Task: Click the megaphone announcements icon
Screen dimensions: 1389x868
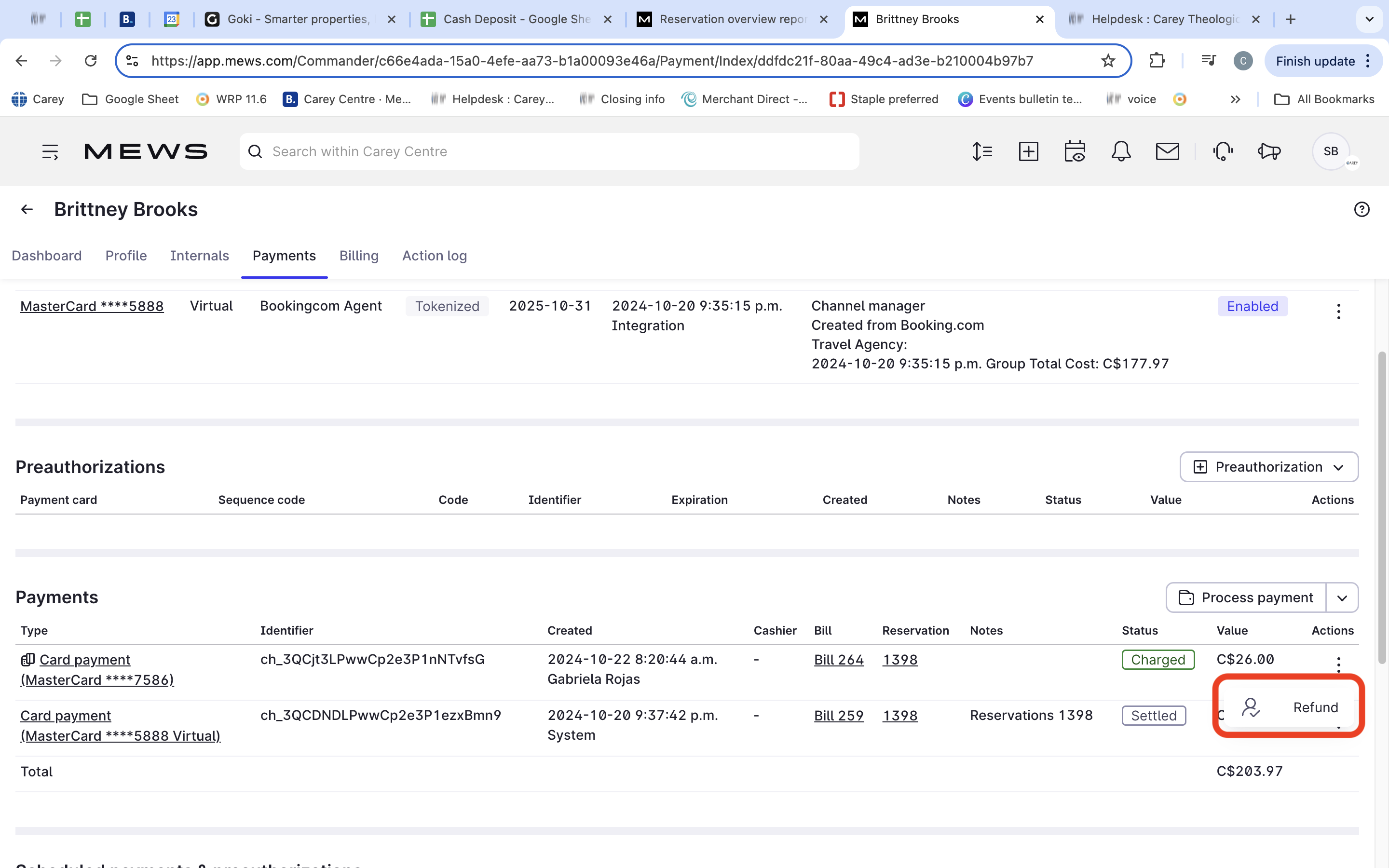Action: click(1269, 151)
